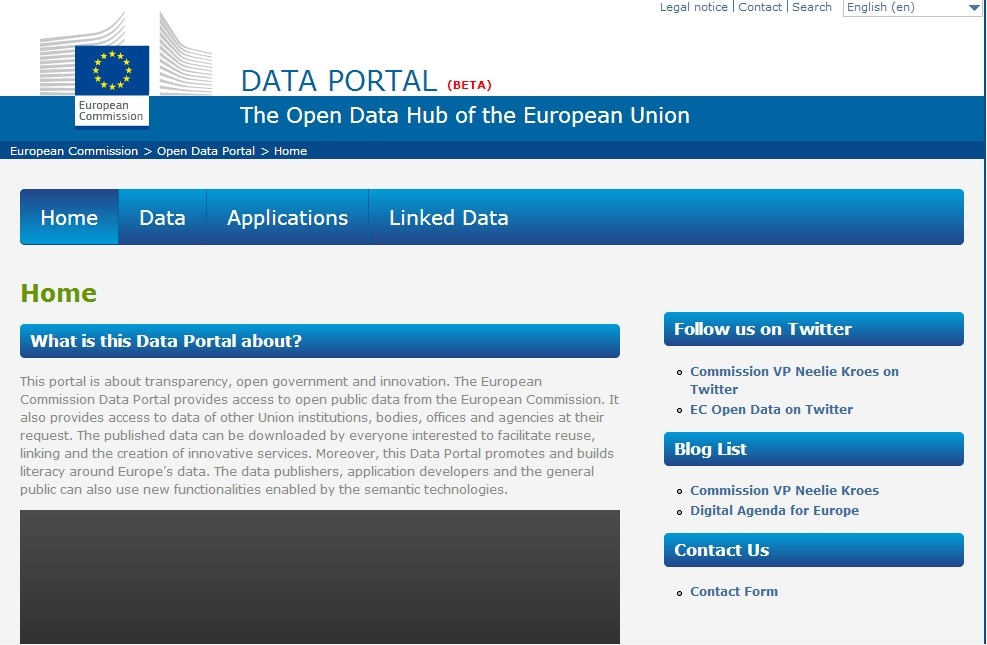The image size is (987, 645).
Task: Click the Follow us on Twitter header
Action: pos(762,329)
